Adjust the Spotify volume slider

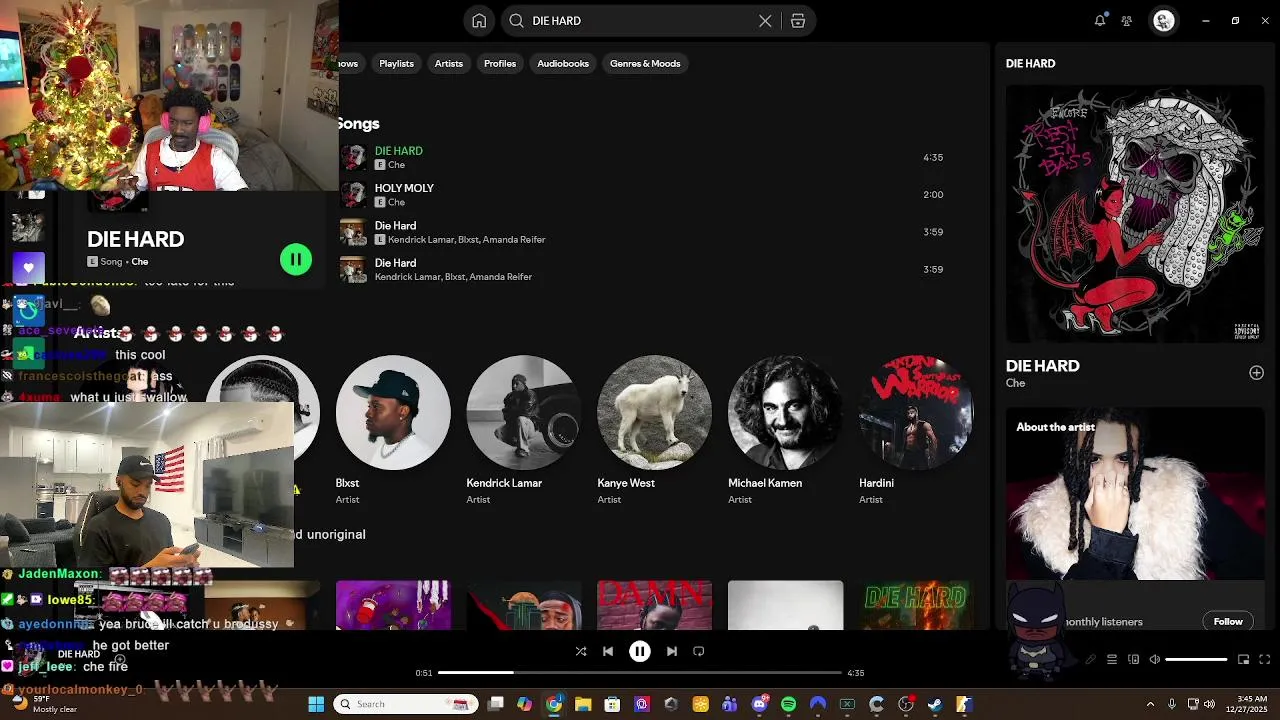pyautogui.click(x=1196, y=660)
